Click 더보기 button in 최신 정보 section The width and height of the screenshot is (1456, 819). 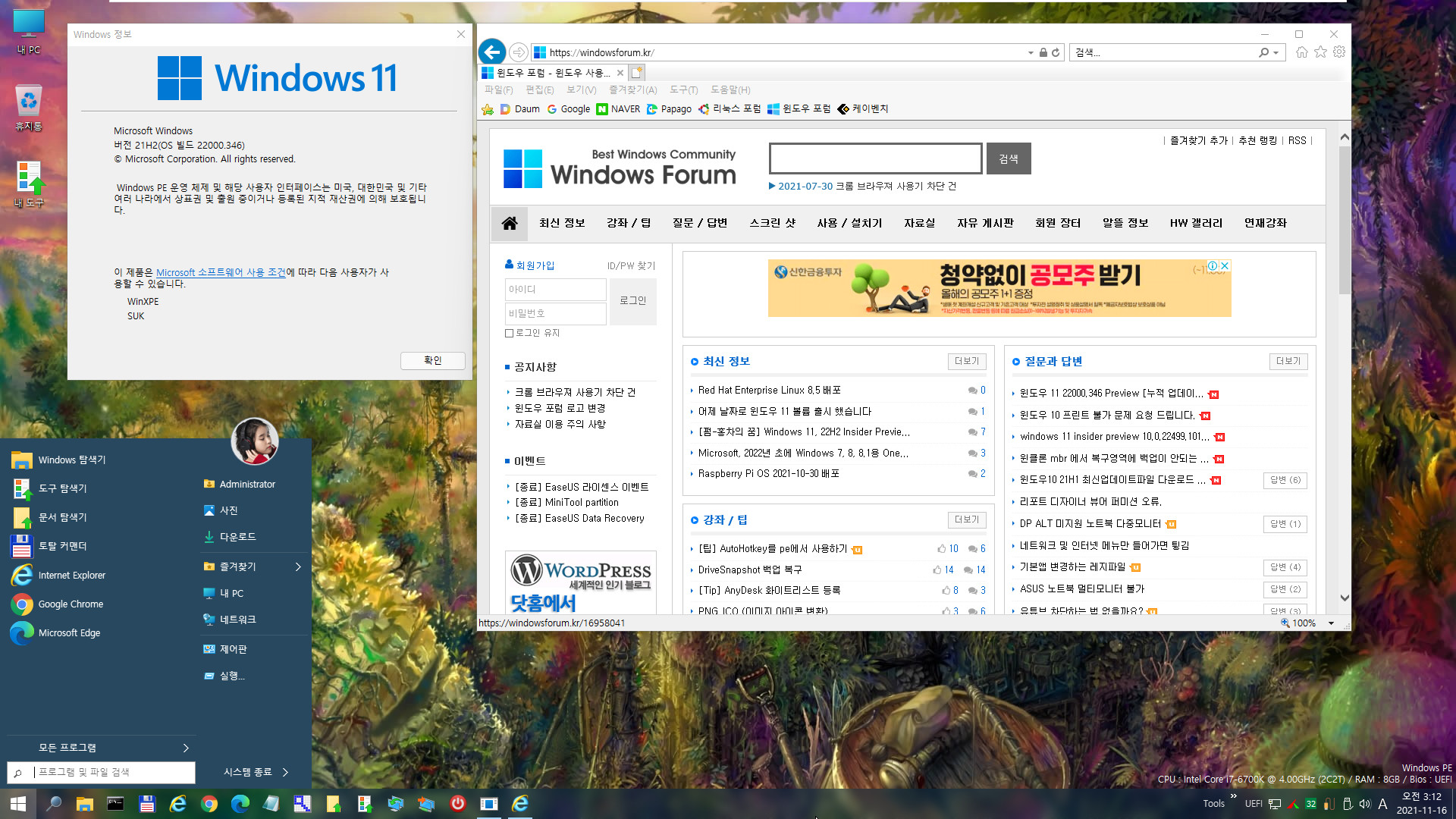click(967, 362)
